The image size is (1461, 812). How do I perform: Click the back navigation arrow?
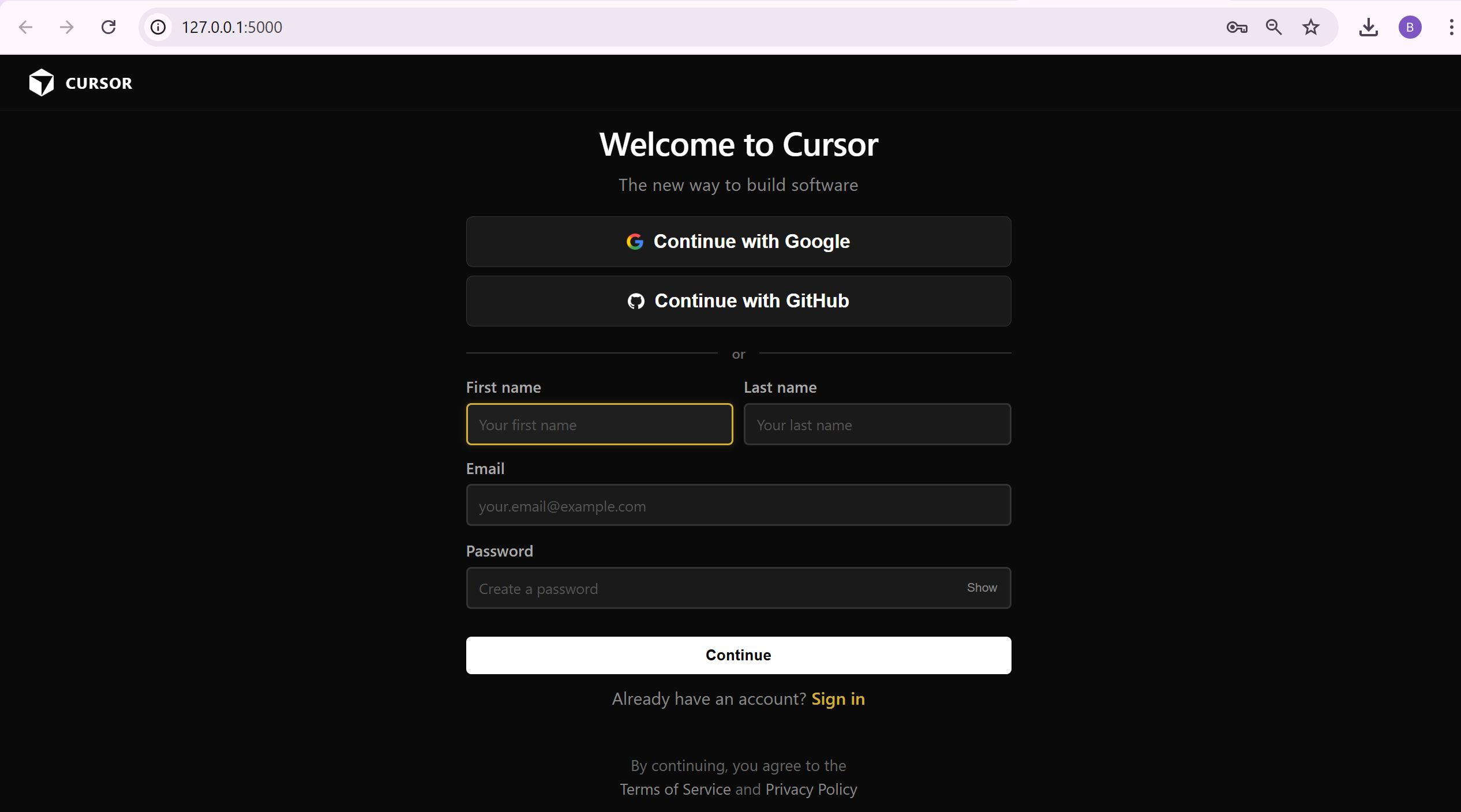tap(25, 27)
